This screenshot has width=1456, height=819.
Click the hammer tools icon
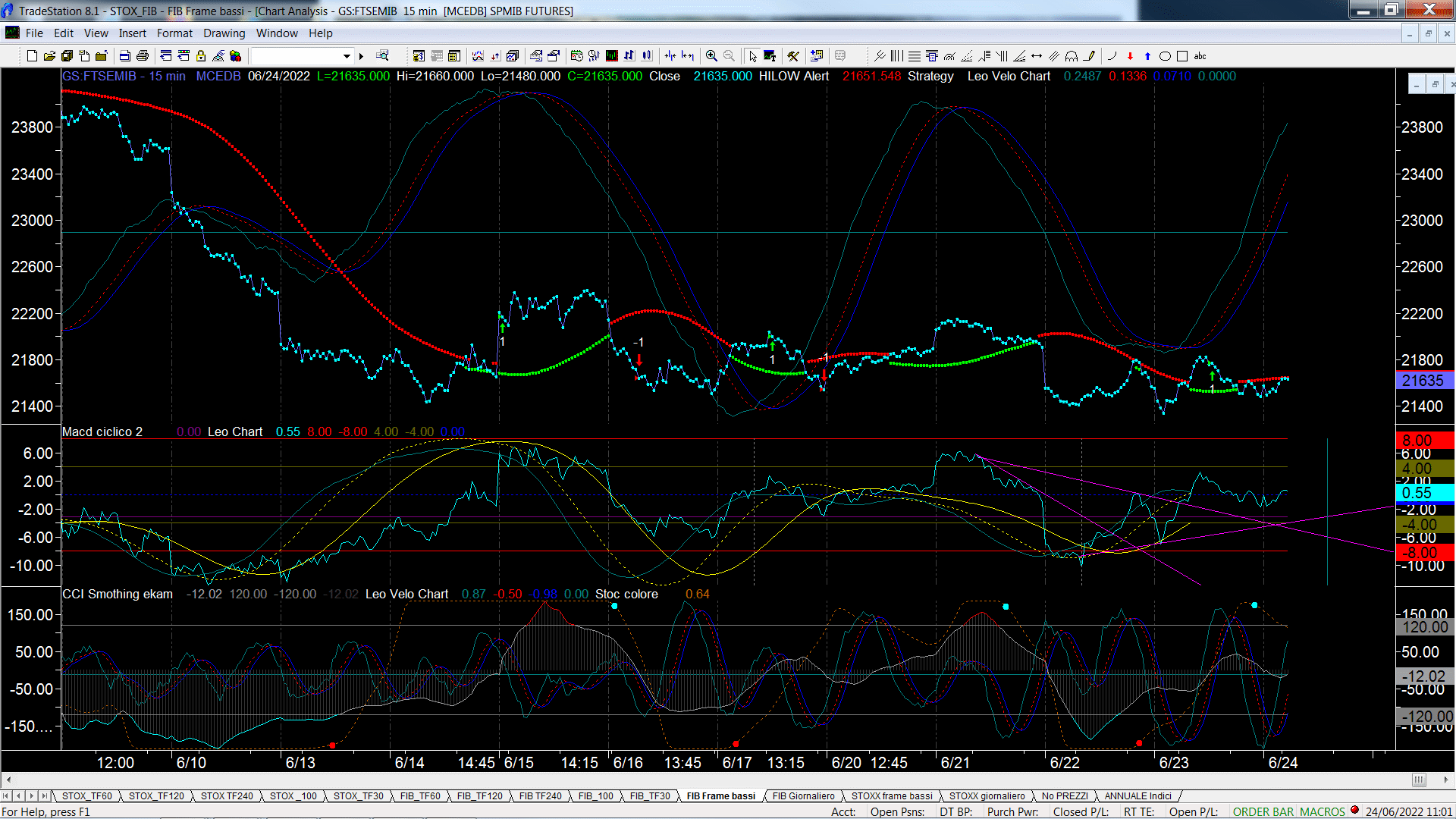click(793, 56)
